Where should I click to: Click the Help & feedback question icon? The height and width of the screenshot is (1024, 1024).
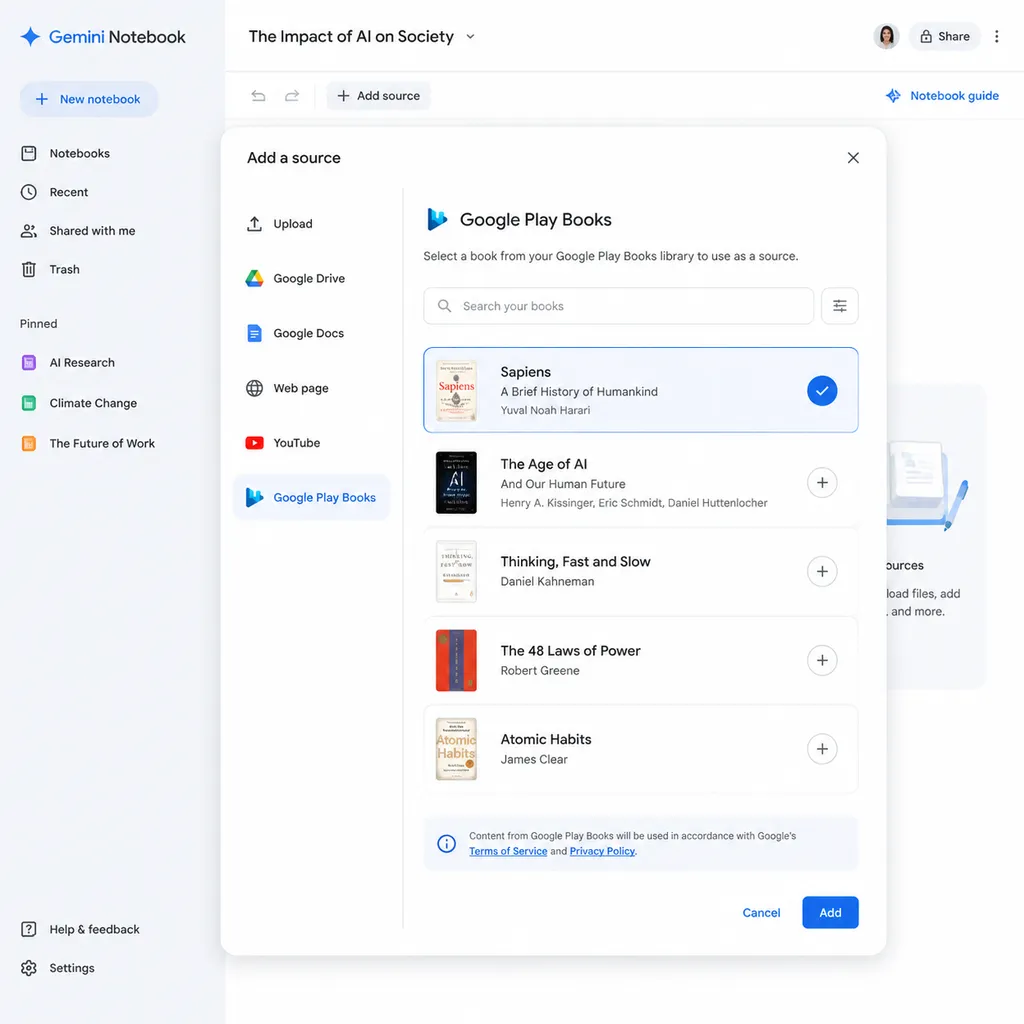[x=29, y=929]
